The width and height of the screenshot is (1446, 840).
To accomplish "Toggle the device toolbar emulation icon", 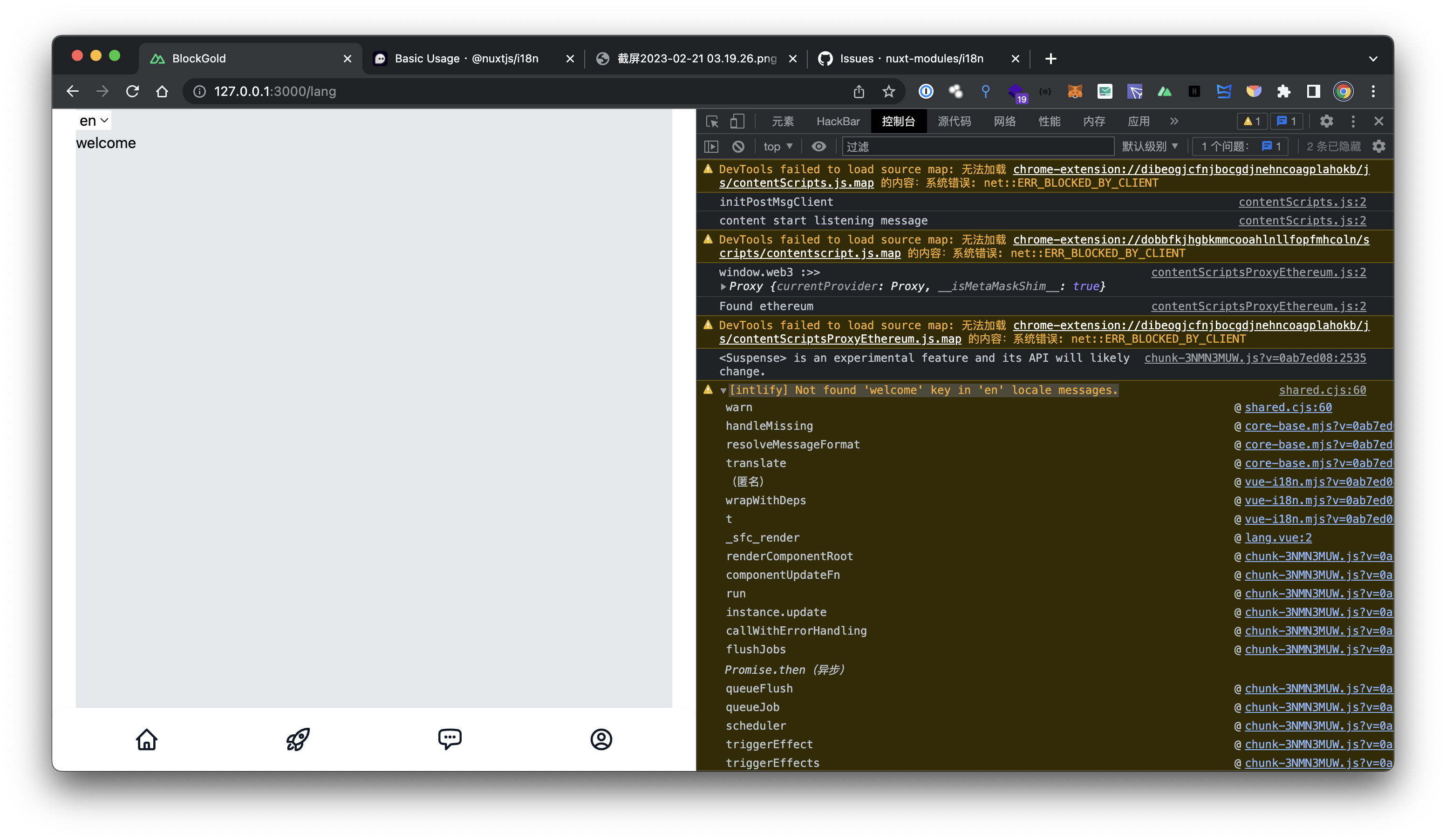I will pyautogui.click(x=737, y=122).
